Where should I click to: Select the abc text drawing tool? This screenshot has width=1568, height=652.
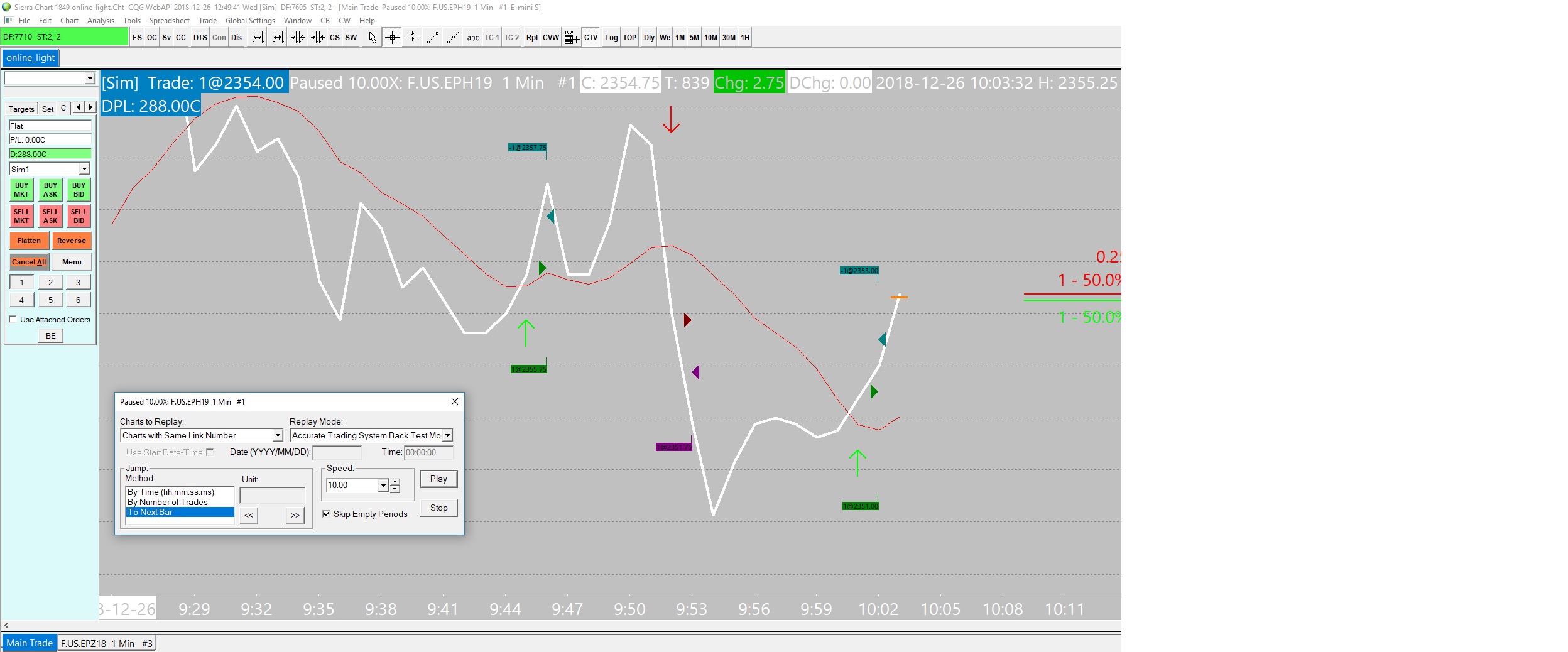472,38
